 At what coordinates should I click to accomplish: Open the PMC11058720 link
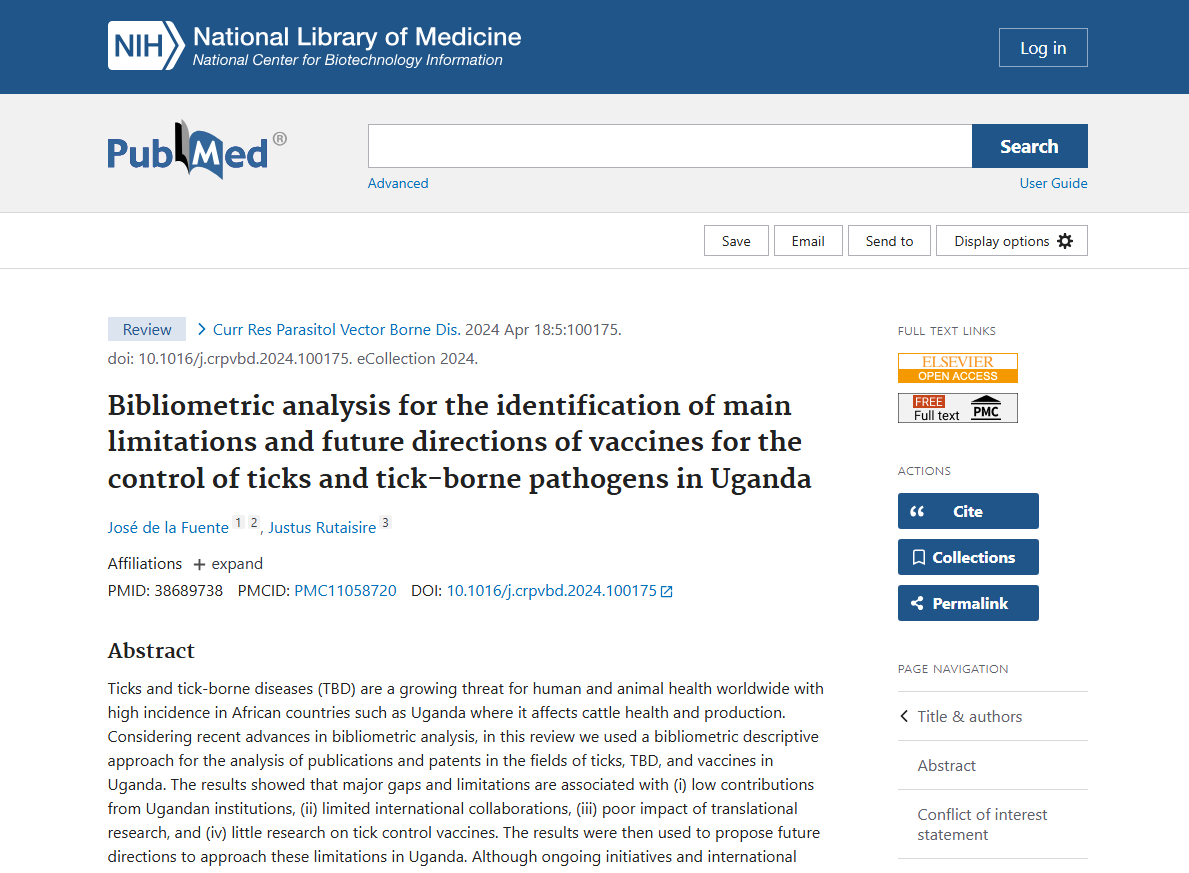tap(345, 591)
